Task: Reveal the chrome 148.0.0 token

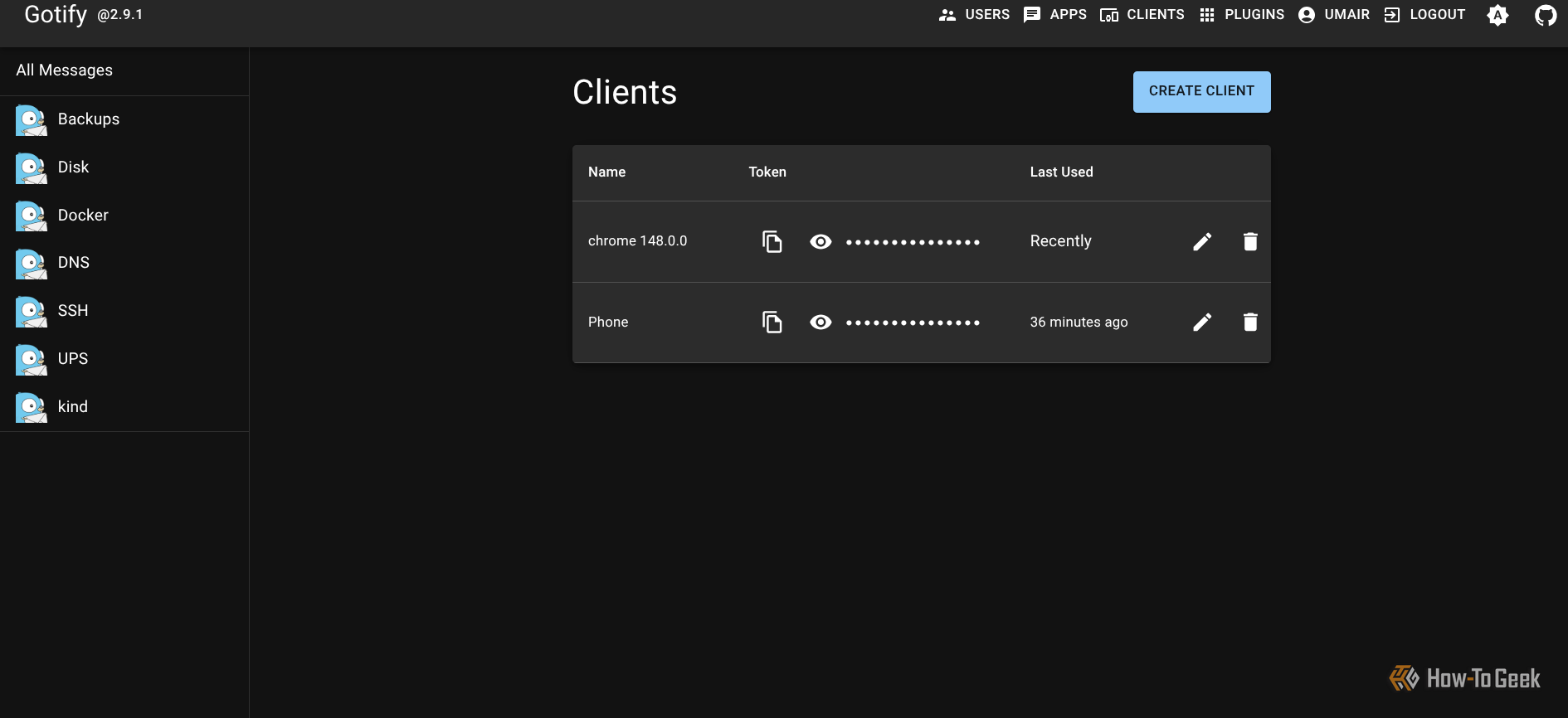Action: coord(821,241)
